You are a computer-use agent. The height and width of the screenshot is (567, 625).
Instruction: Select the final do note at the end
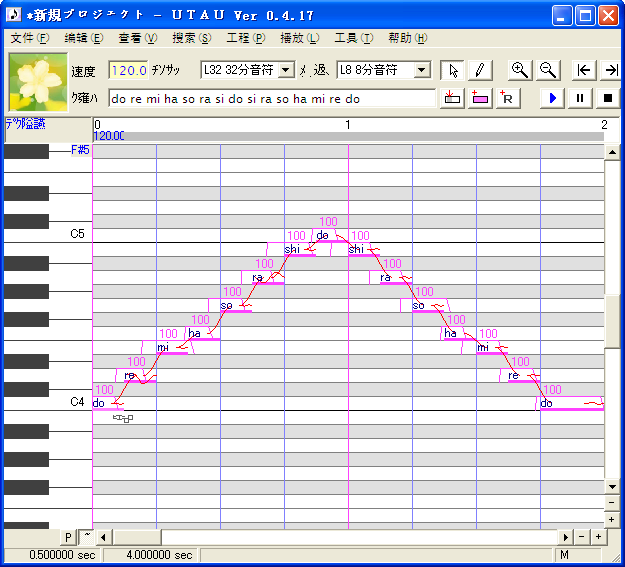pos(572,404)
